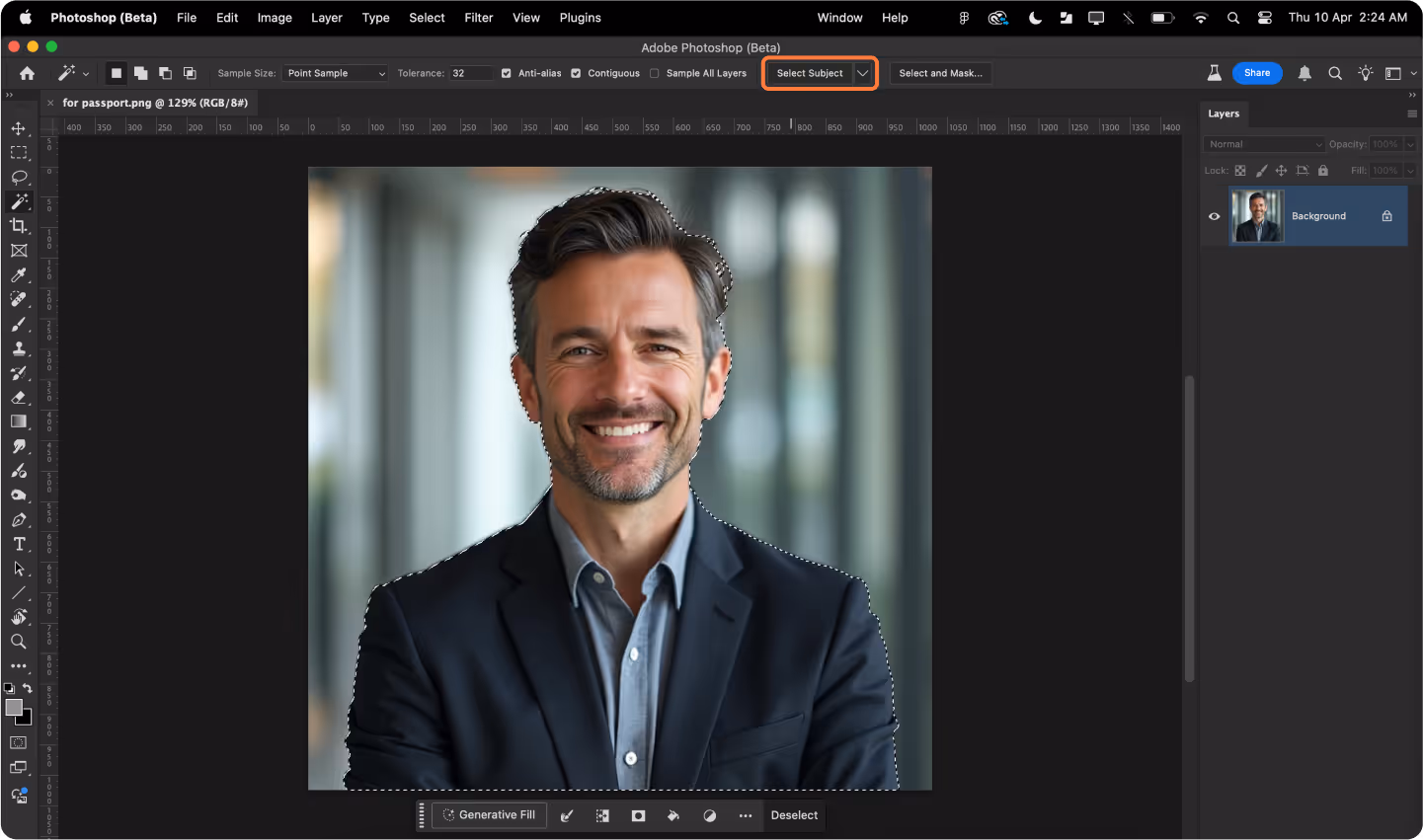The image size is (1423, 840).
Task: Enable Quick Mask mode
Action: click(x=19, y=742)
